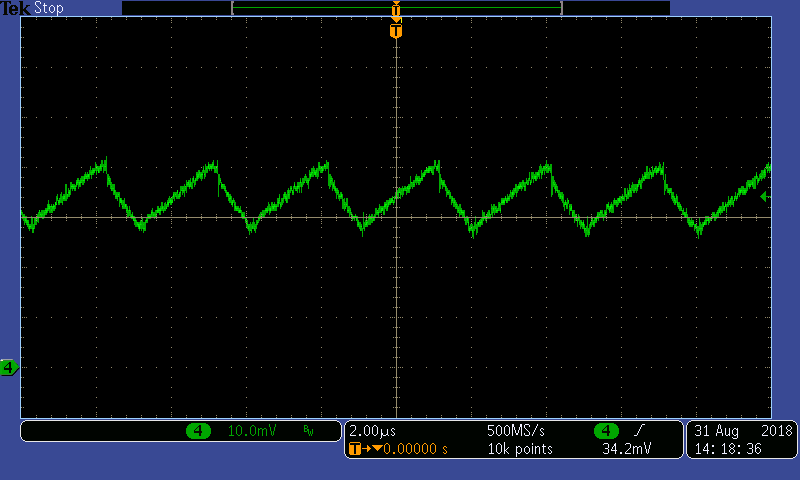Click the orange trigger position T marker
Viewport: 800px width, 480px height.
click(x=396, y=30)
